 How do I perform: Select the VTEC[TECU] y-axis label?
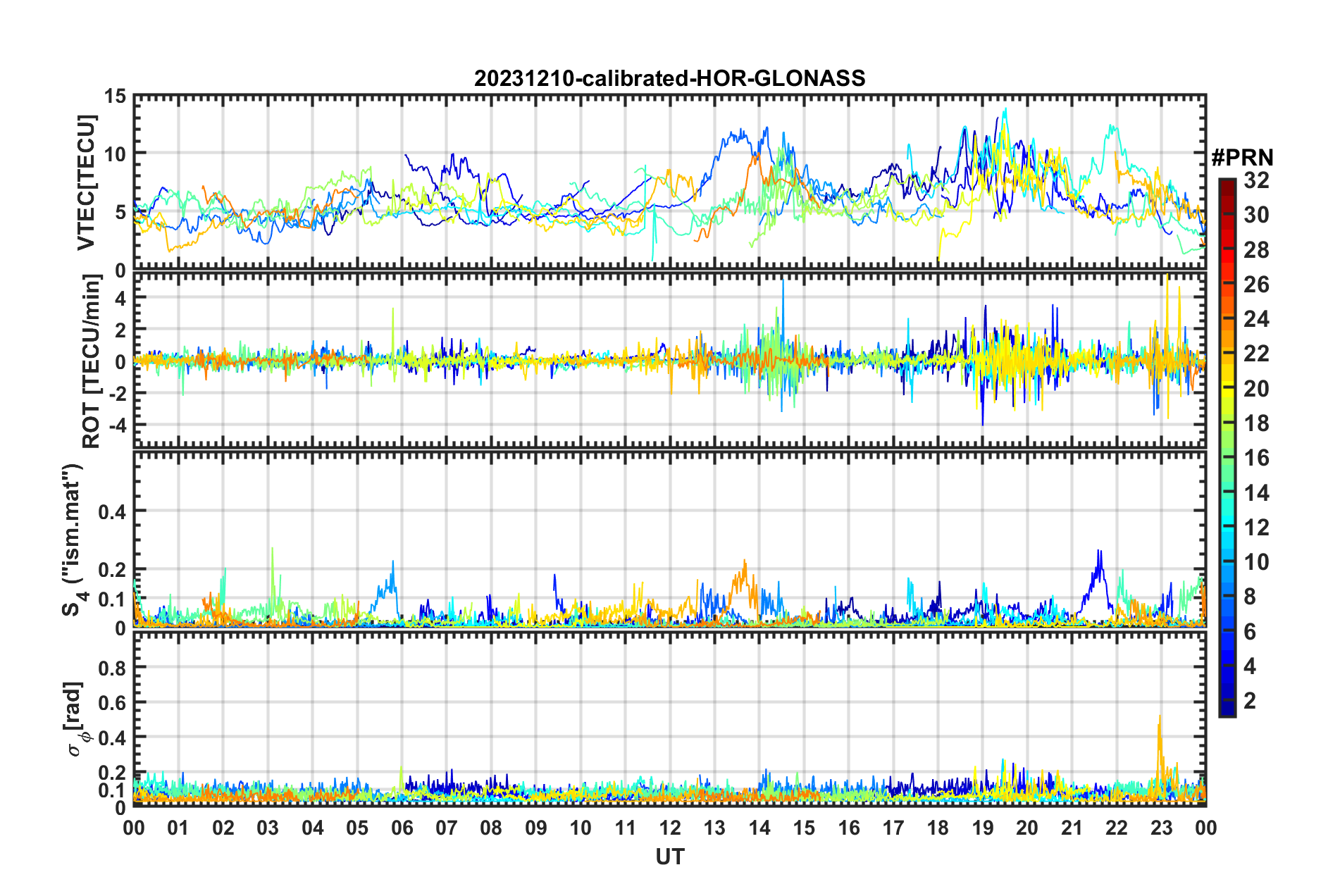tap(86, 182)
